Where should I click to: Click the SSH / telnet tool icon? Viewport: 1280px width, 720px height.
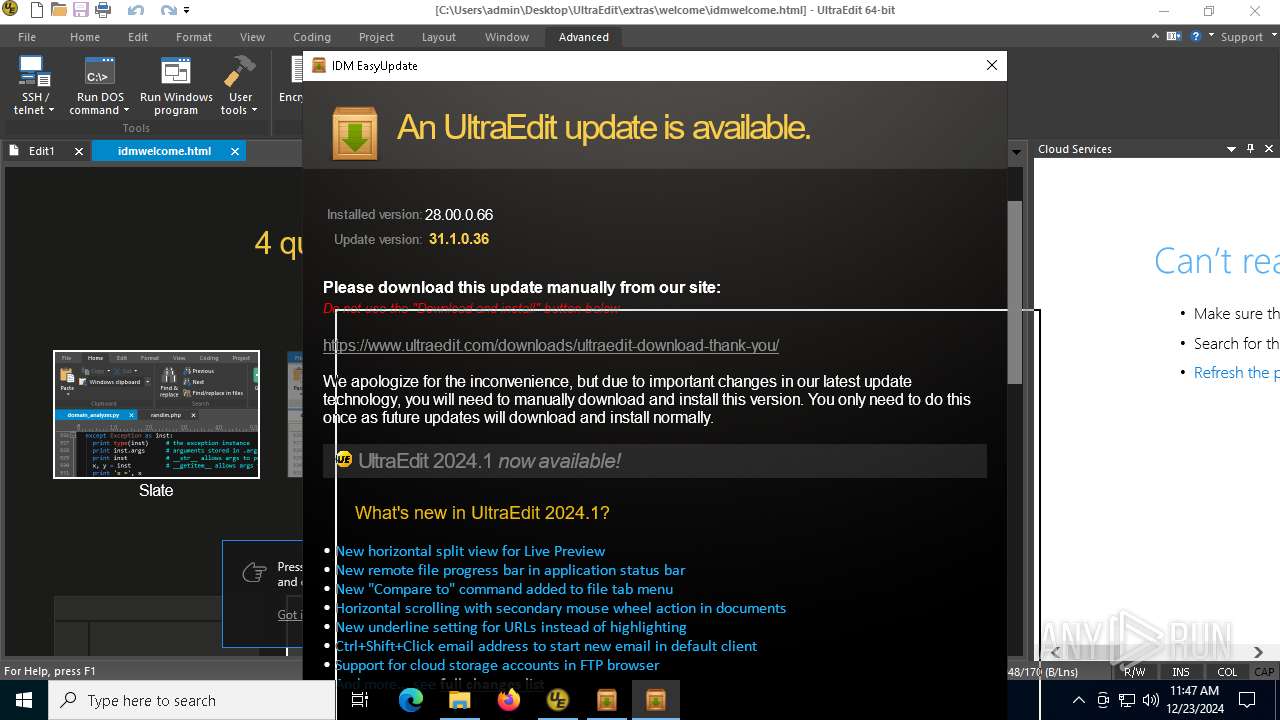(34, 72)
